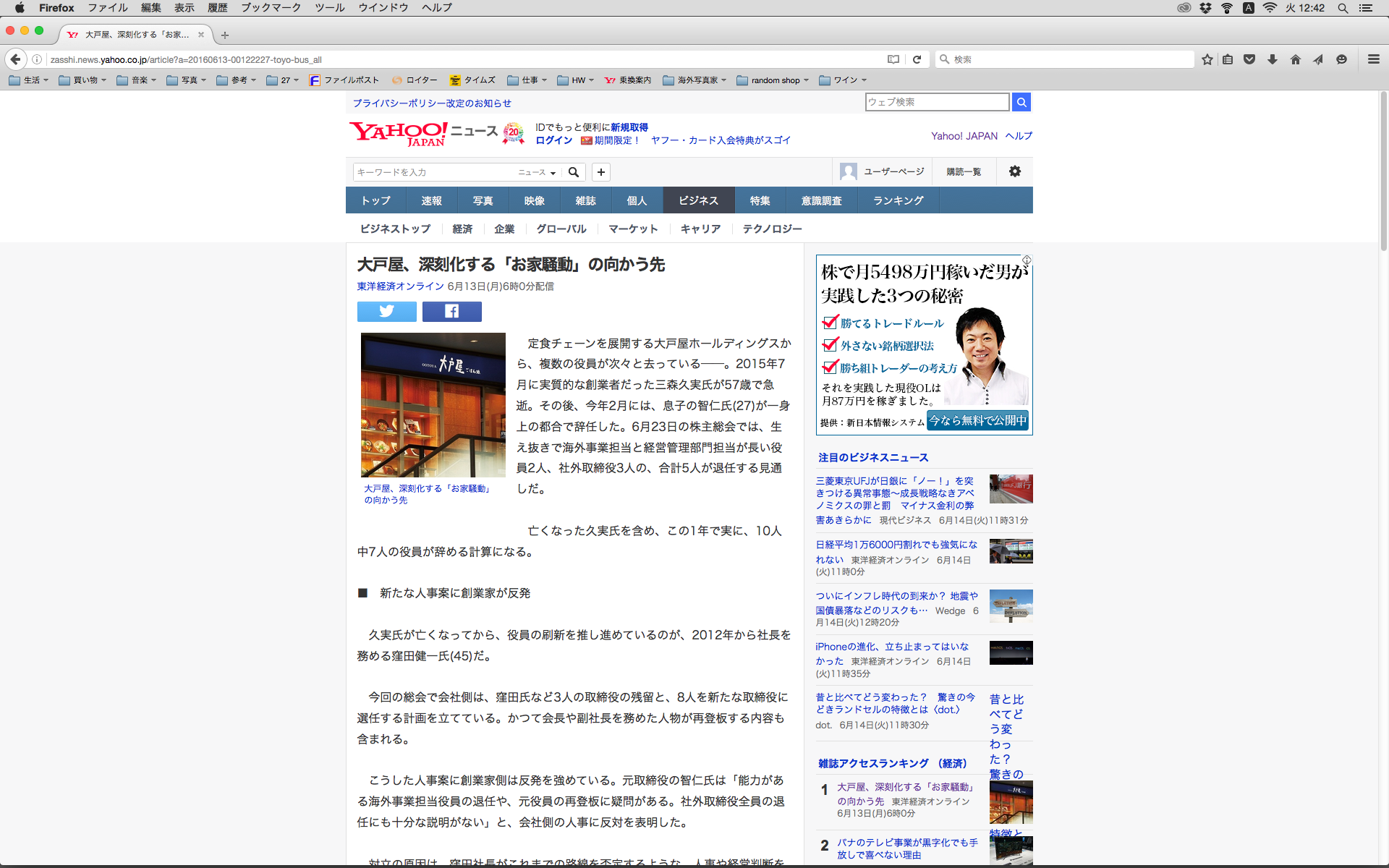This screenshot has height=868, width=1389.
Task: Open Firefox downloads arrow icon
Action: click(1272, 59)
